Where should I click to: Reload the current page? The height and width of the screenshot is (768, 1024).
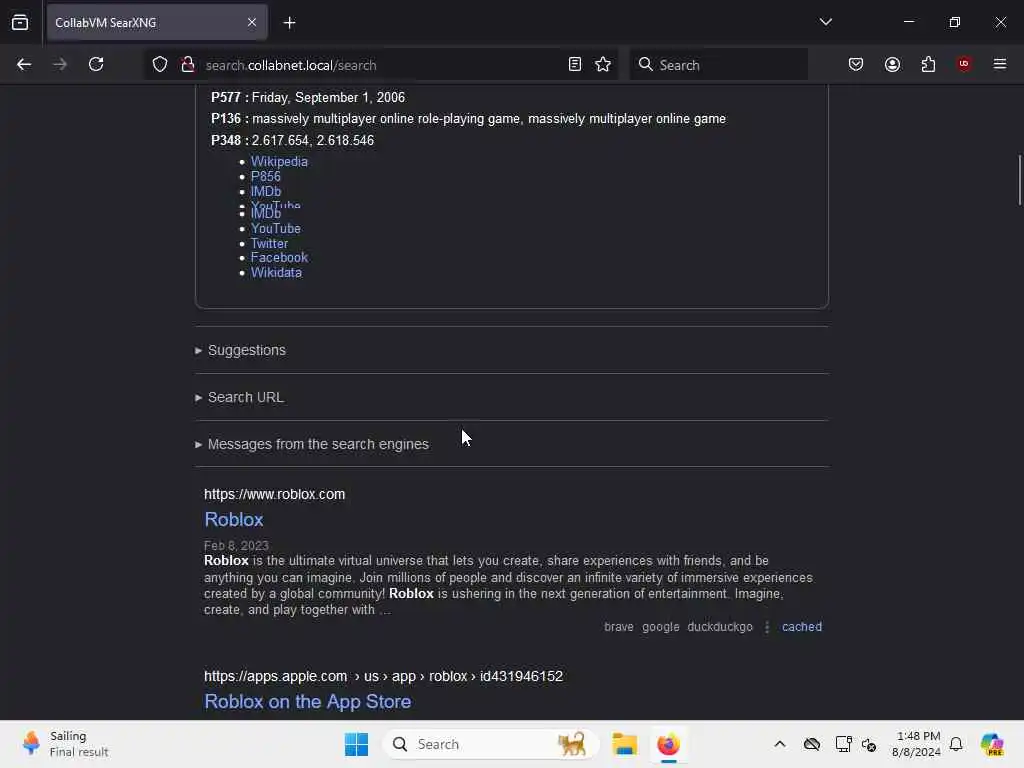click(x=96, y=64)
